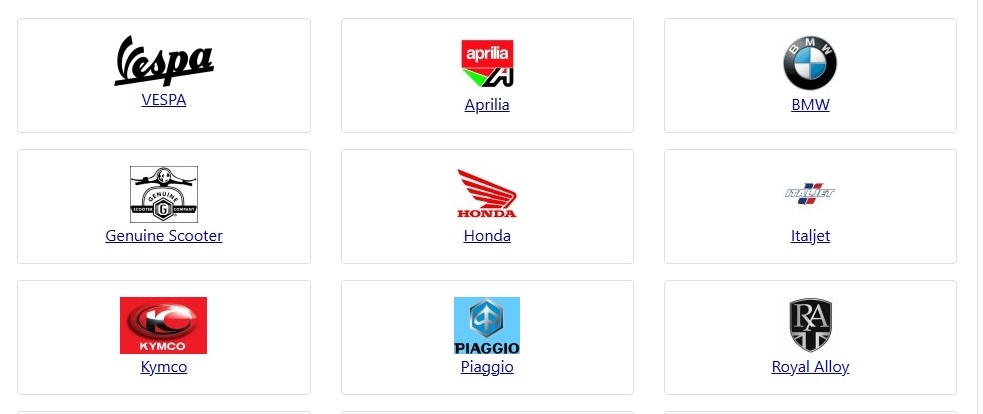Image resolution: width=983 pixels, height=414 pixels.
Task: Open the Genuine Scooter link
Action: [x=164, y=236]
